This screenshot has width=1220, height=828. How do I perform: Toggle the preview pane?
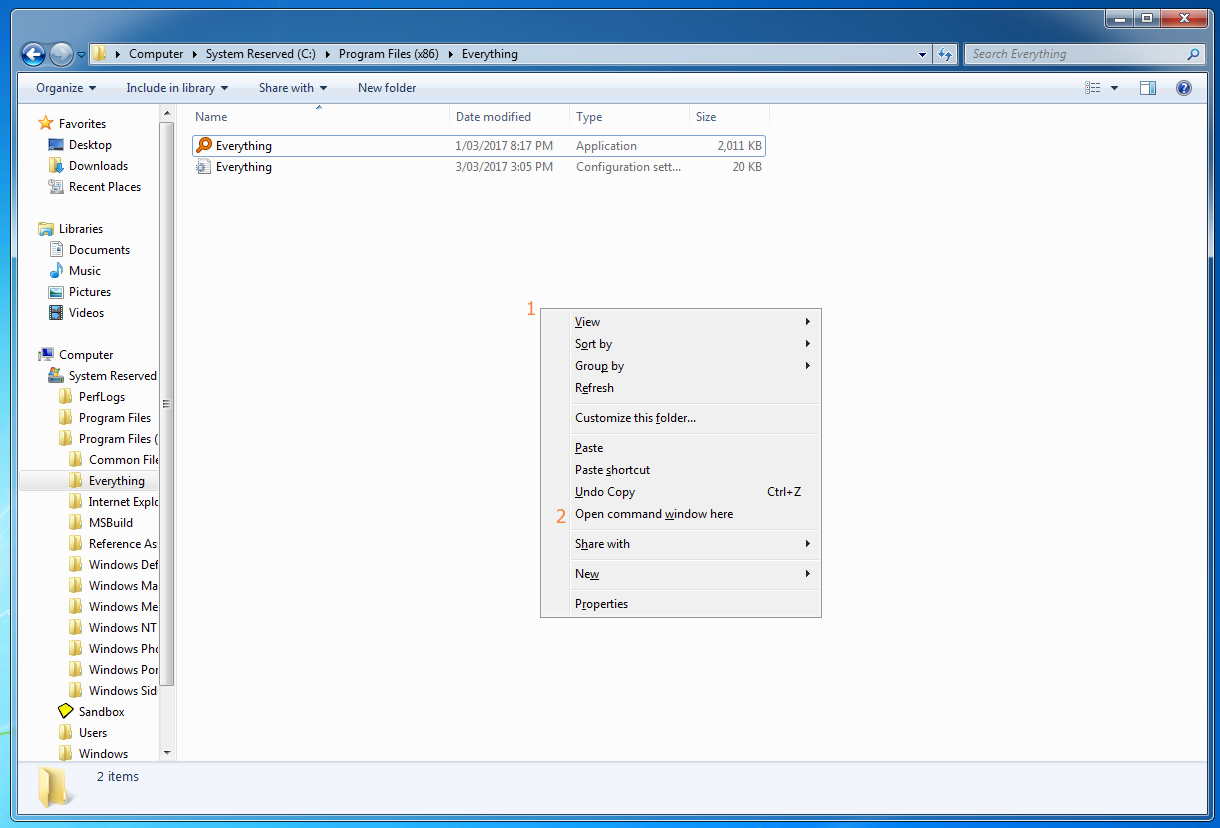coord(1148,88)
